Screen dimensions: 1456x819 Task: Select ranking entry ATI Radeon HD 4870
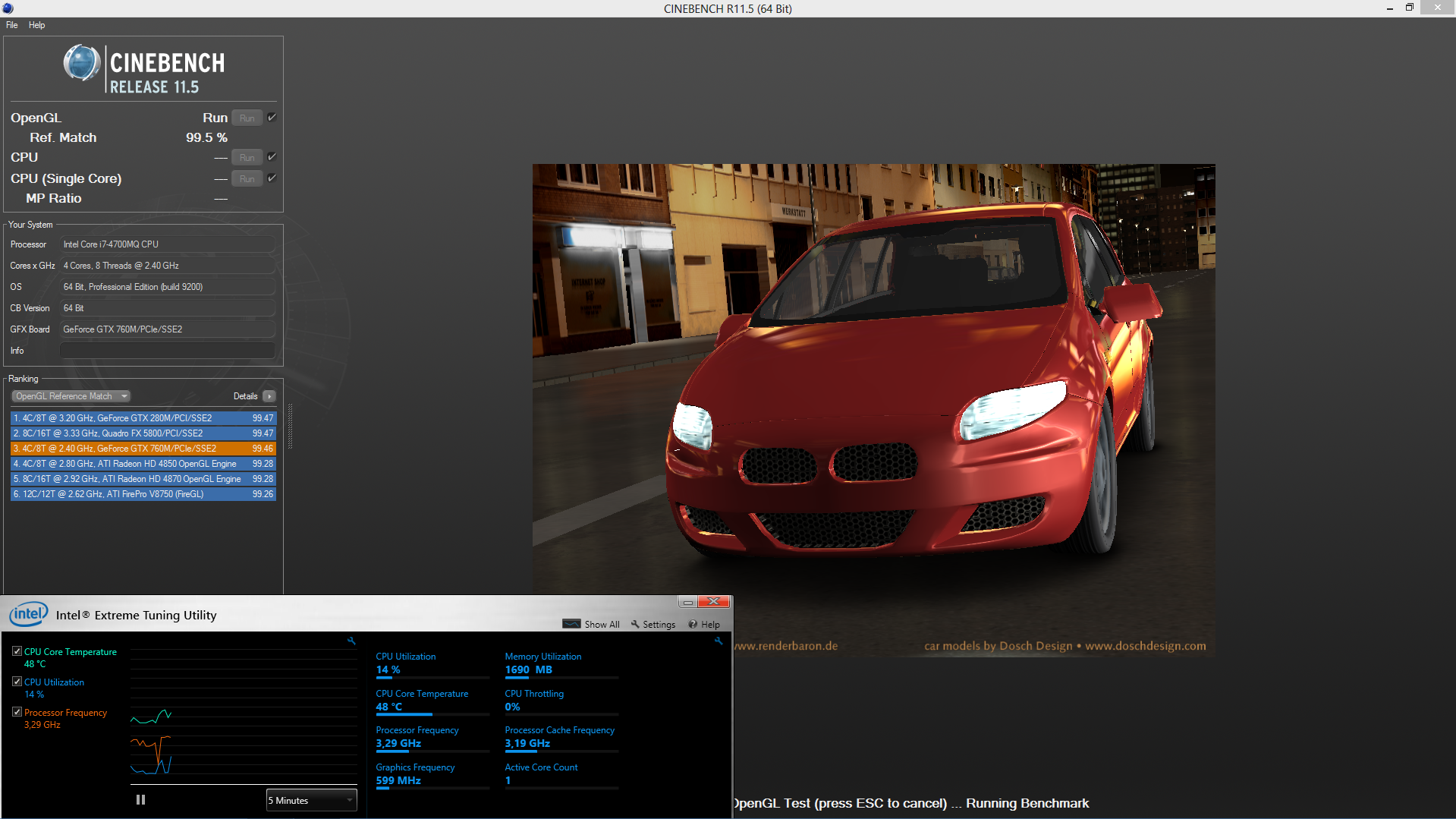coord(143,479)
